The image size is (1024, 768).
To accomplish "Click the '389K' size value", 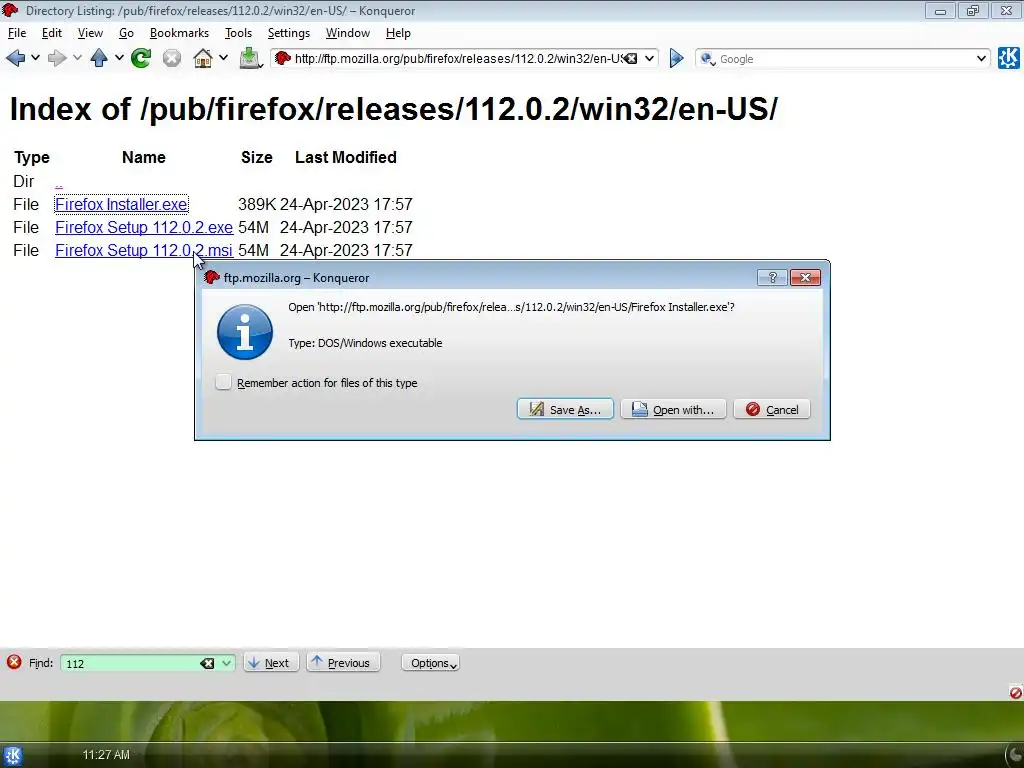I will pyautogui.click(x=257, y=204).
